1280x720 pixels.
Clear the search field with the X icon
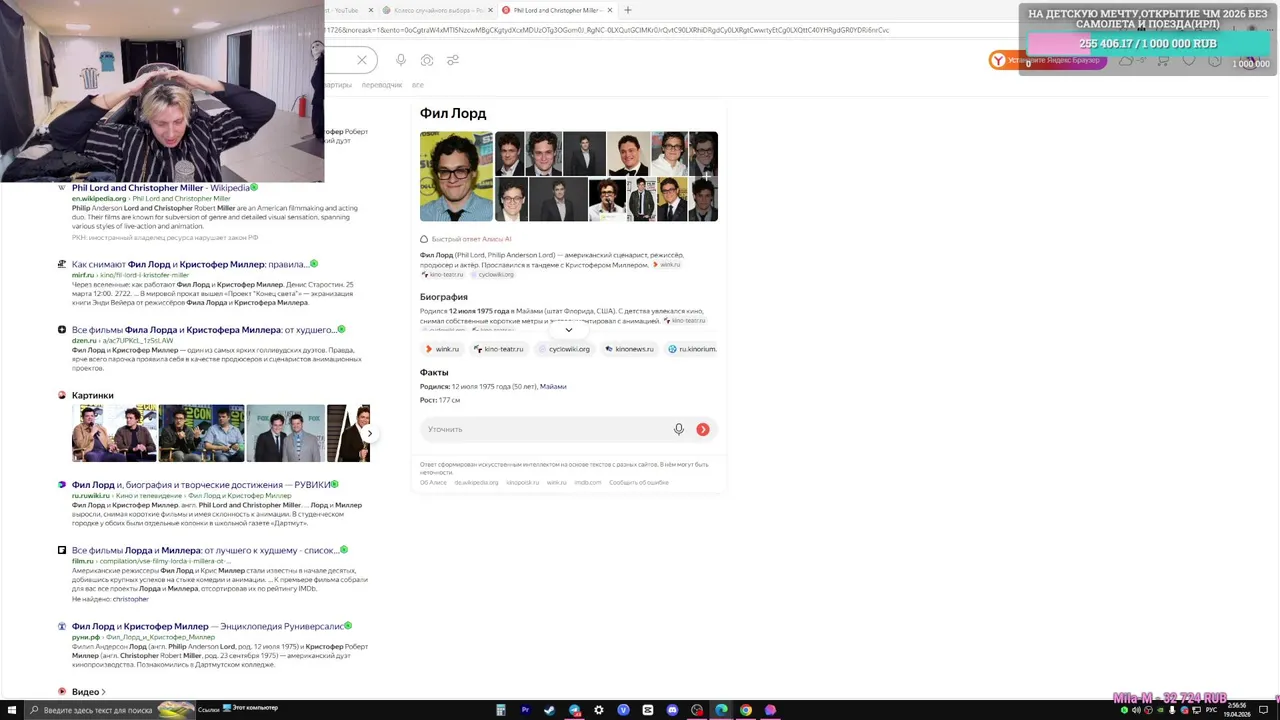362,60
